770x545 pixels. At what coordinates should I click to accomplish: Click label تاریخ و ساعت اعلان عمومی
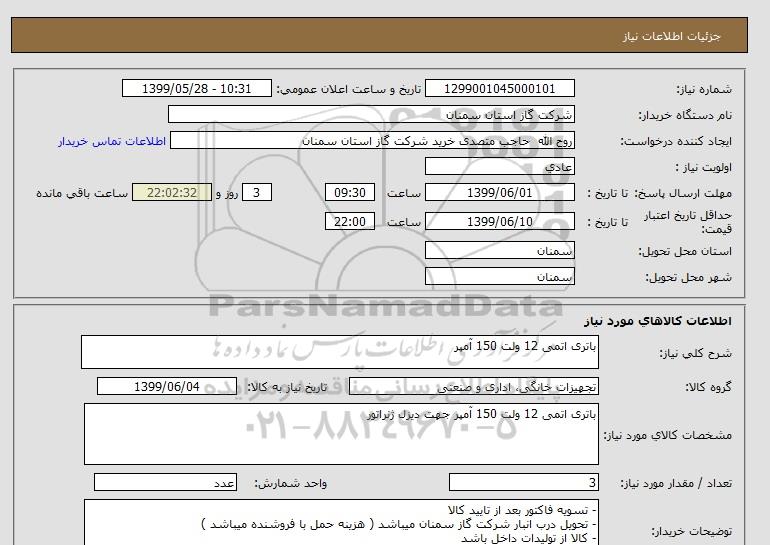349,89
